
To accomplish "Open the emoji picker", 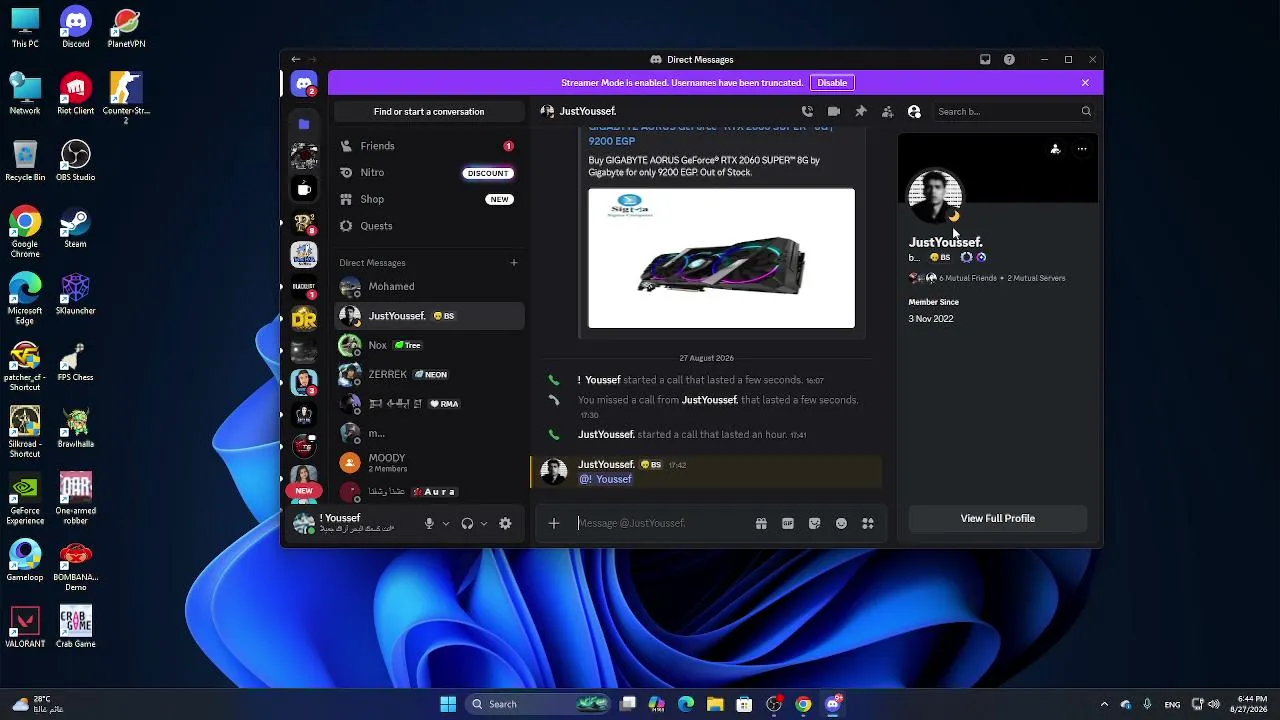I will tap(841, 523).
